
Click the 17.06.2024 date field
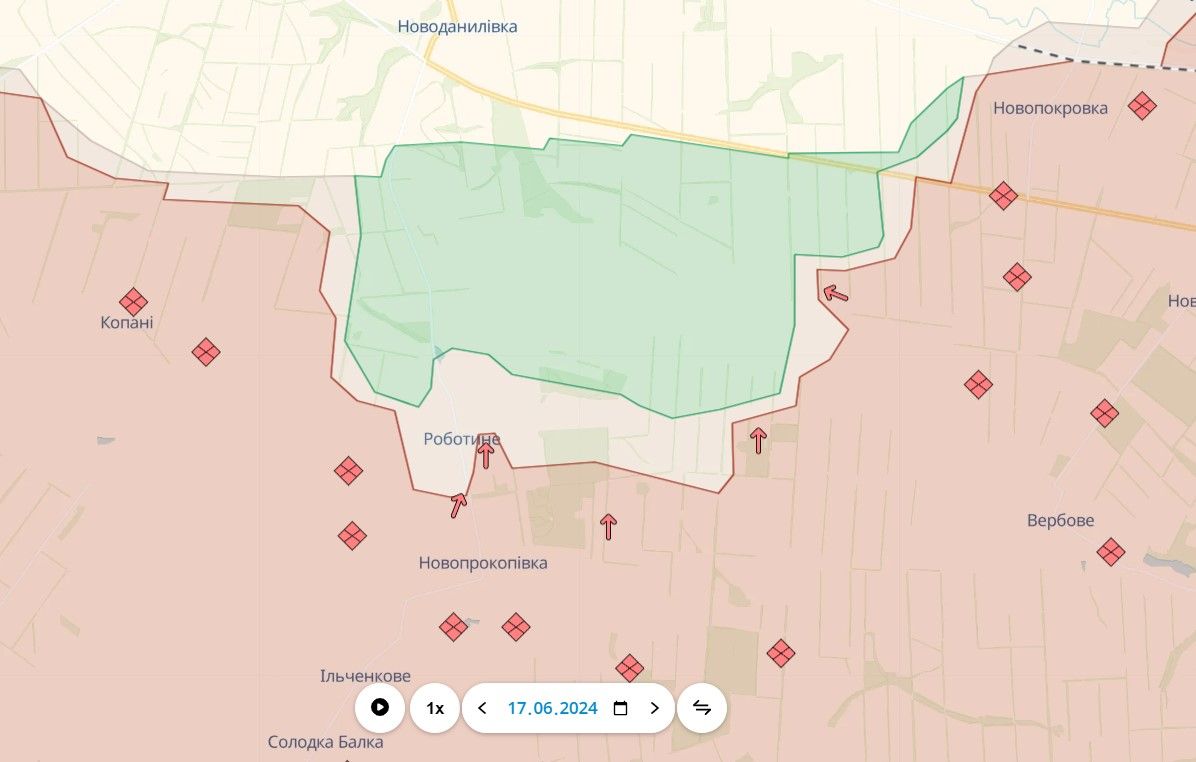pos(552,709)
